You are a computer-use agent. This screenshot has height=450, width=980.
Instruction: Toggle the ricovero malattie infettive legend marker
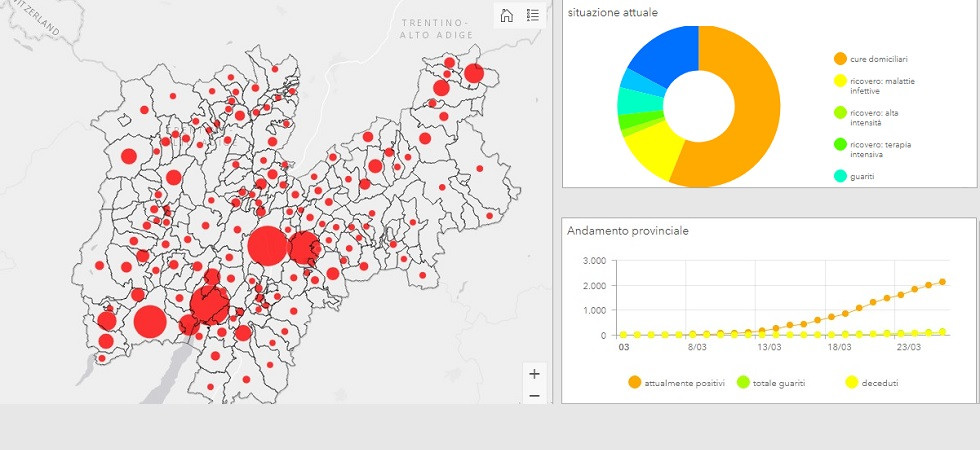[840, 81]
